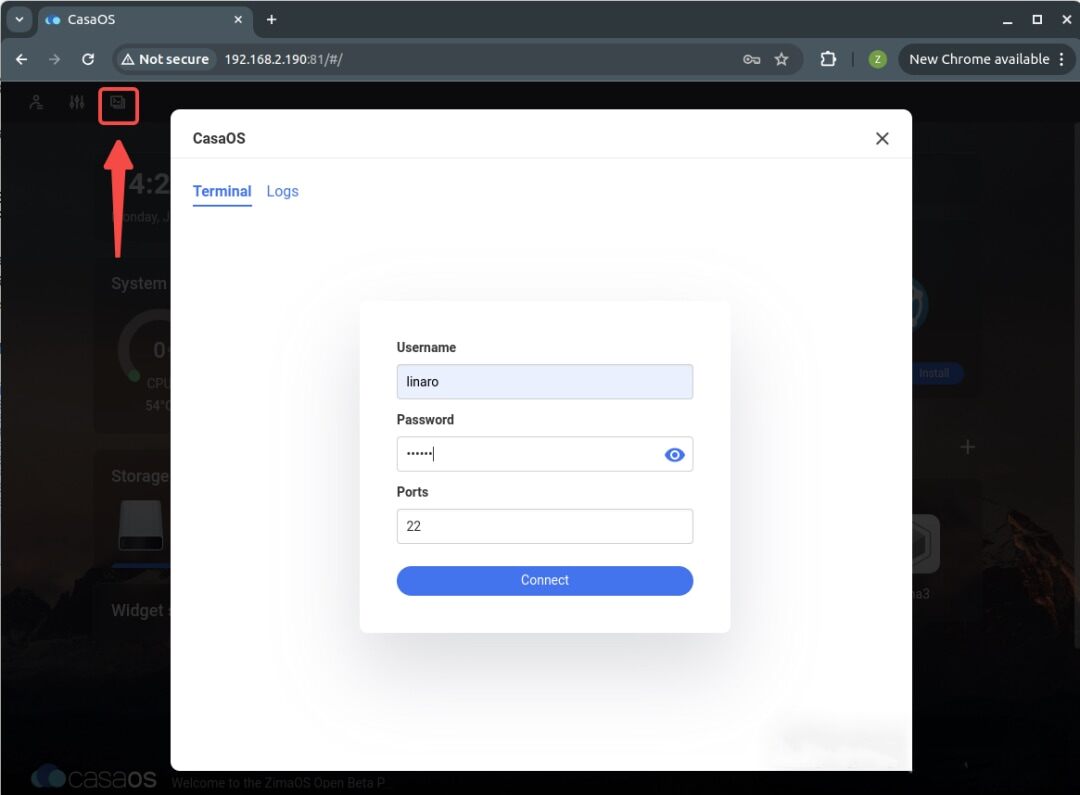This screenshot has height=795, width=1080.
Task: Open CasaOS settings sliders icon
Action: [76, 103]
